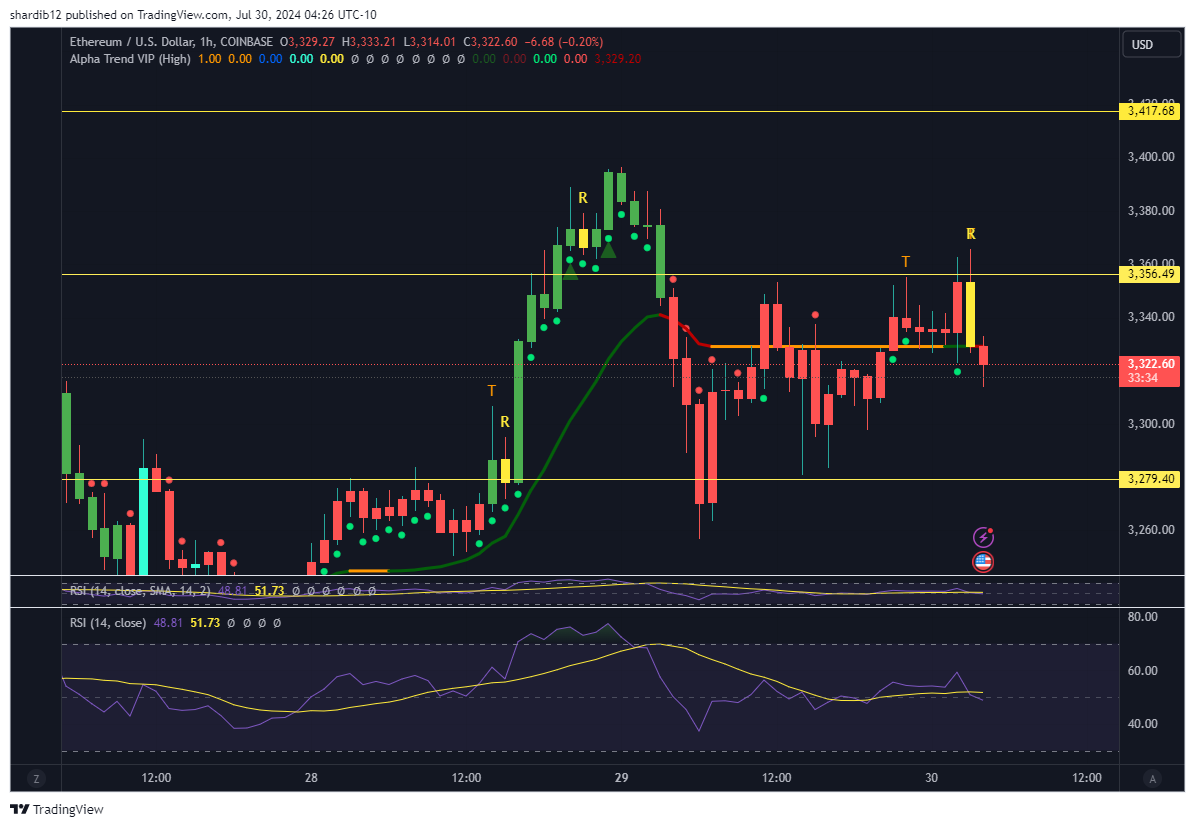This screenshot has height=827, width=1195.
Task: Expand the Alpha Trend VIP (High) indicator legend
Action: [130, 59]
